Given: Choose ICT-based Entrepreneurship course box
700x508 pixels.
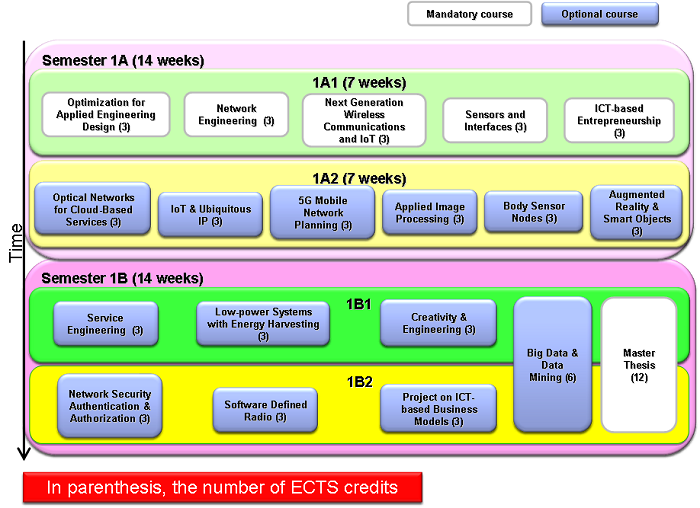Looking at the screenshot, I should [619, 120].
